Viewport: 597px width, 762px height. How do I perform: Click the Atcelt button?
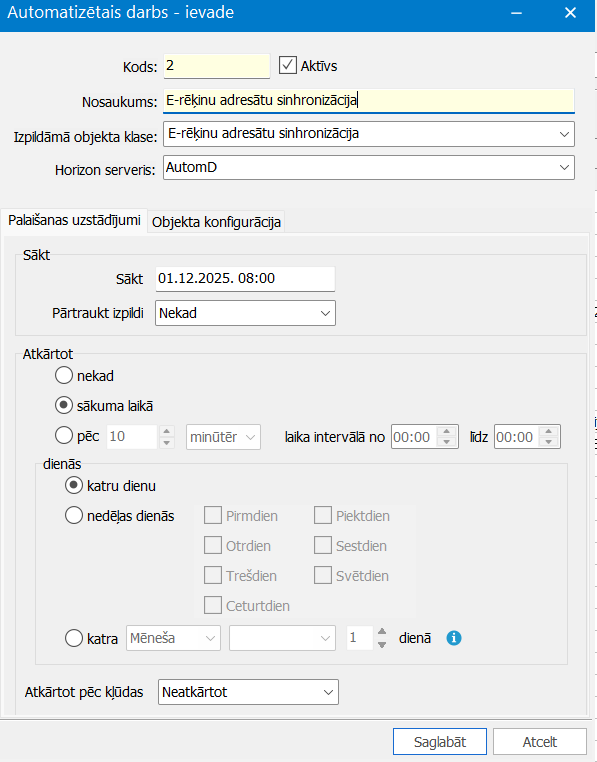540,742
